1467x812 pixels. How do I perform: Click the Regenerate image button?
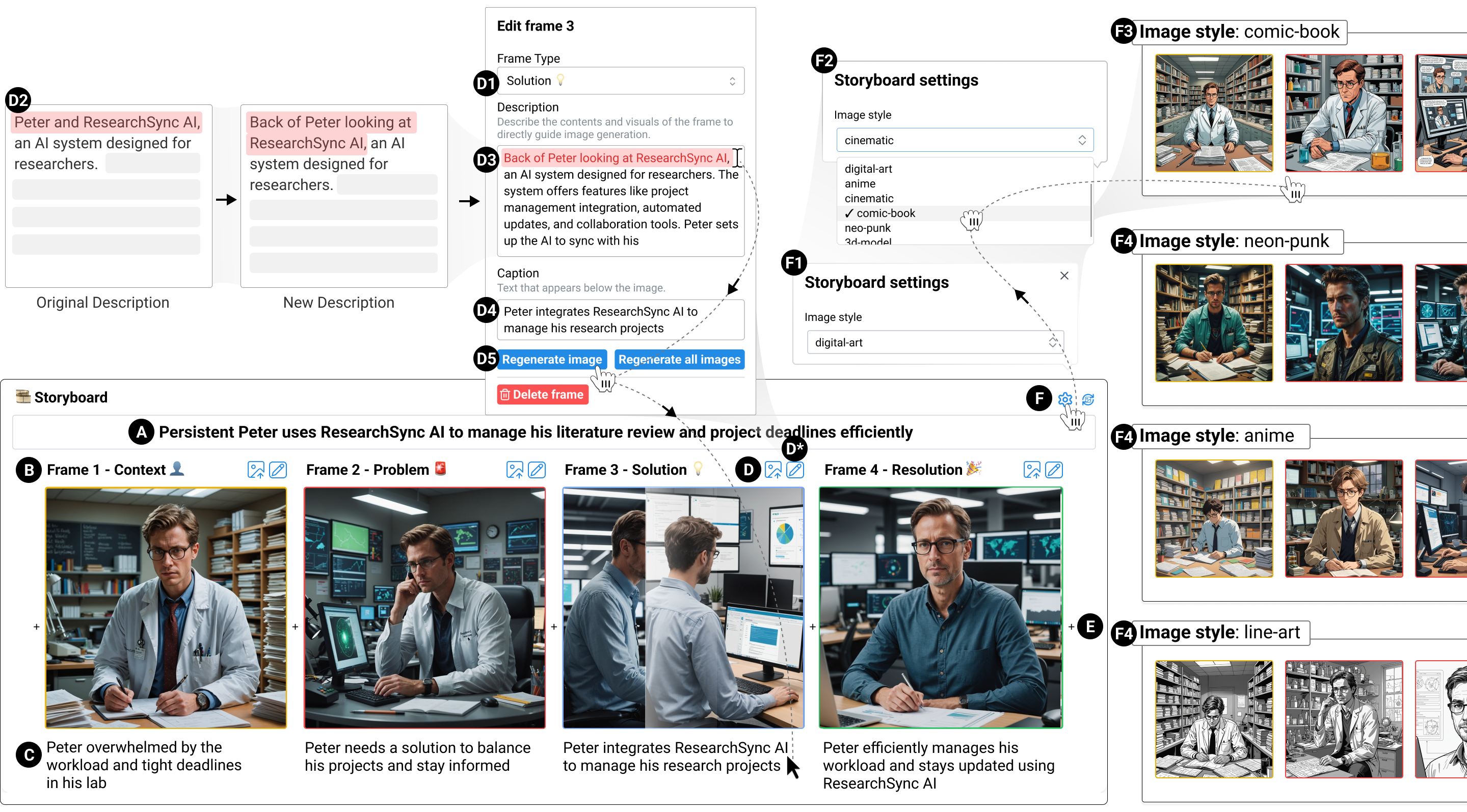point(552,359)
